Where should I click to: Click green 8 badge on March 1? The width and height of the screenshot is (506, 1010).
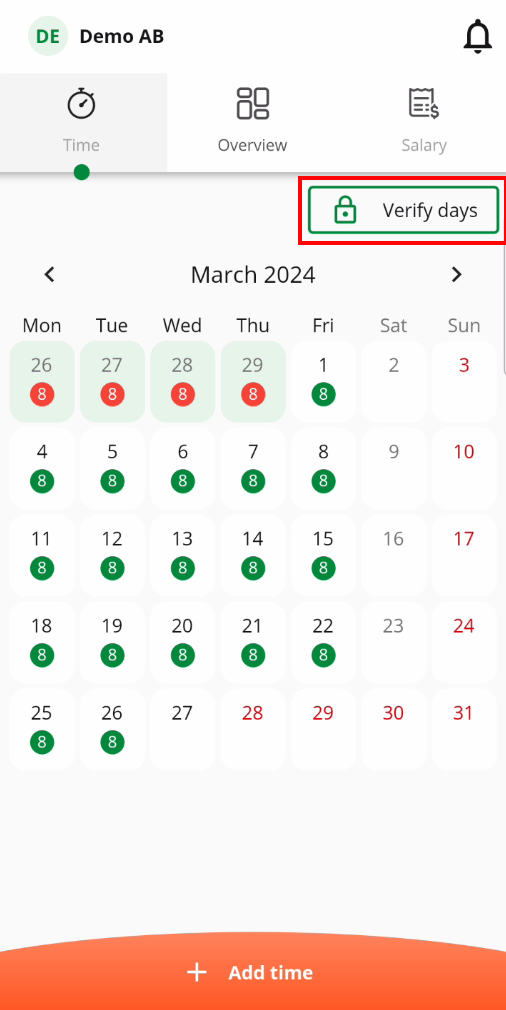coord(323,394)
